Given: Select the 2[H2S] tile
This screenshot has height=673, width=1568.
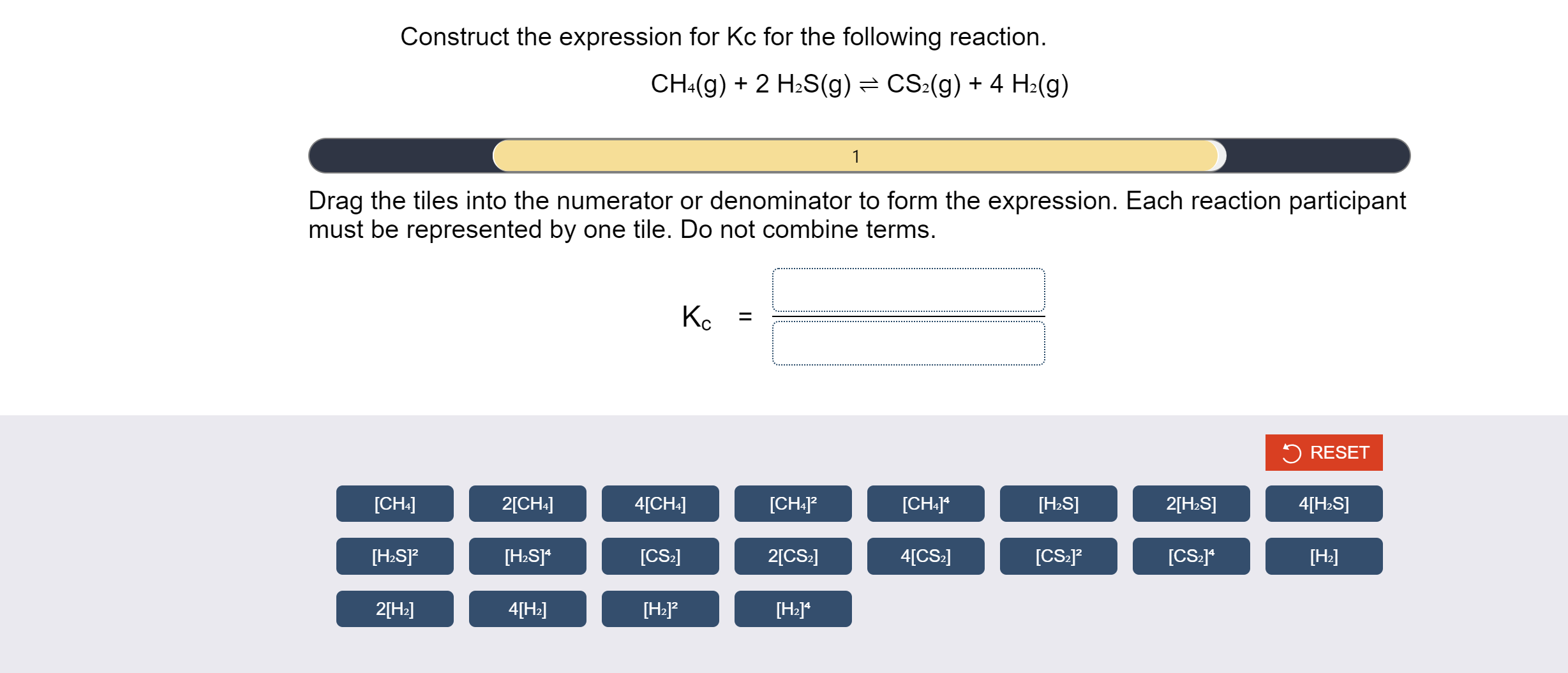Looking at the screenshot, I should [x=1191, y=503].
